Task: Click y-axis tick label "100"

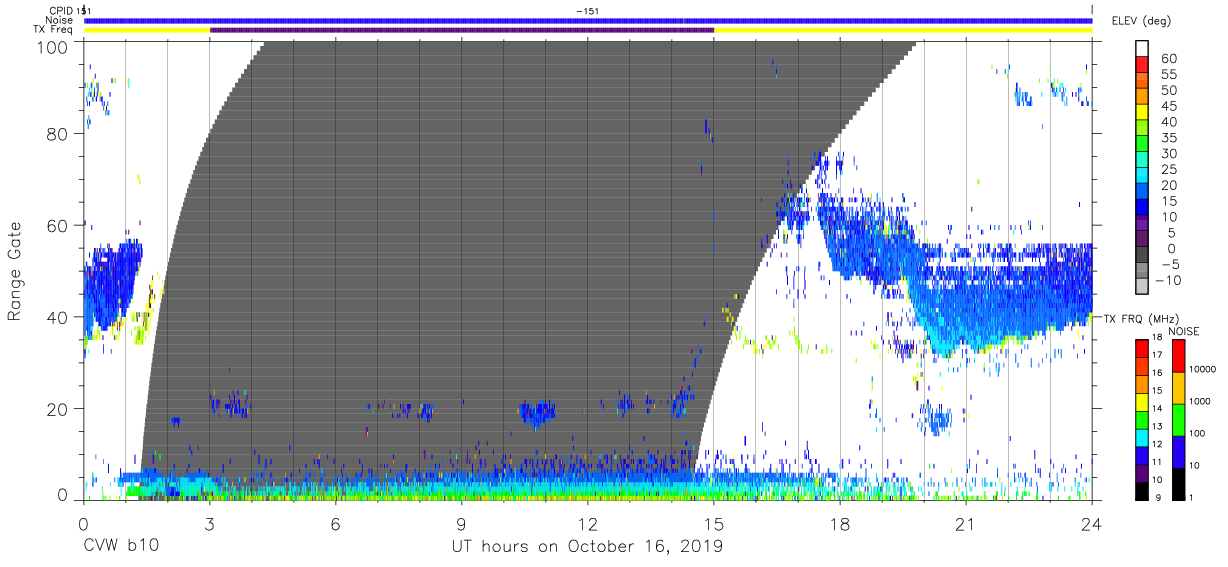Action: 51,46
